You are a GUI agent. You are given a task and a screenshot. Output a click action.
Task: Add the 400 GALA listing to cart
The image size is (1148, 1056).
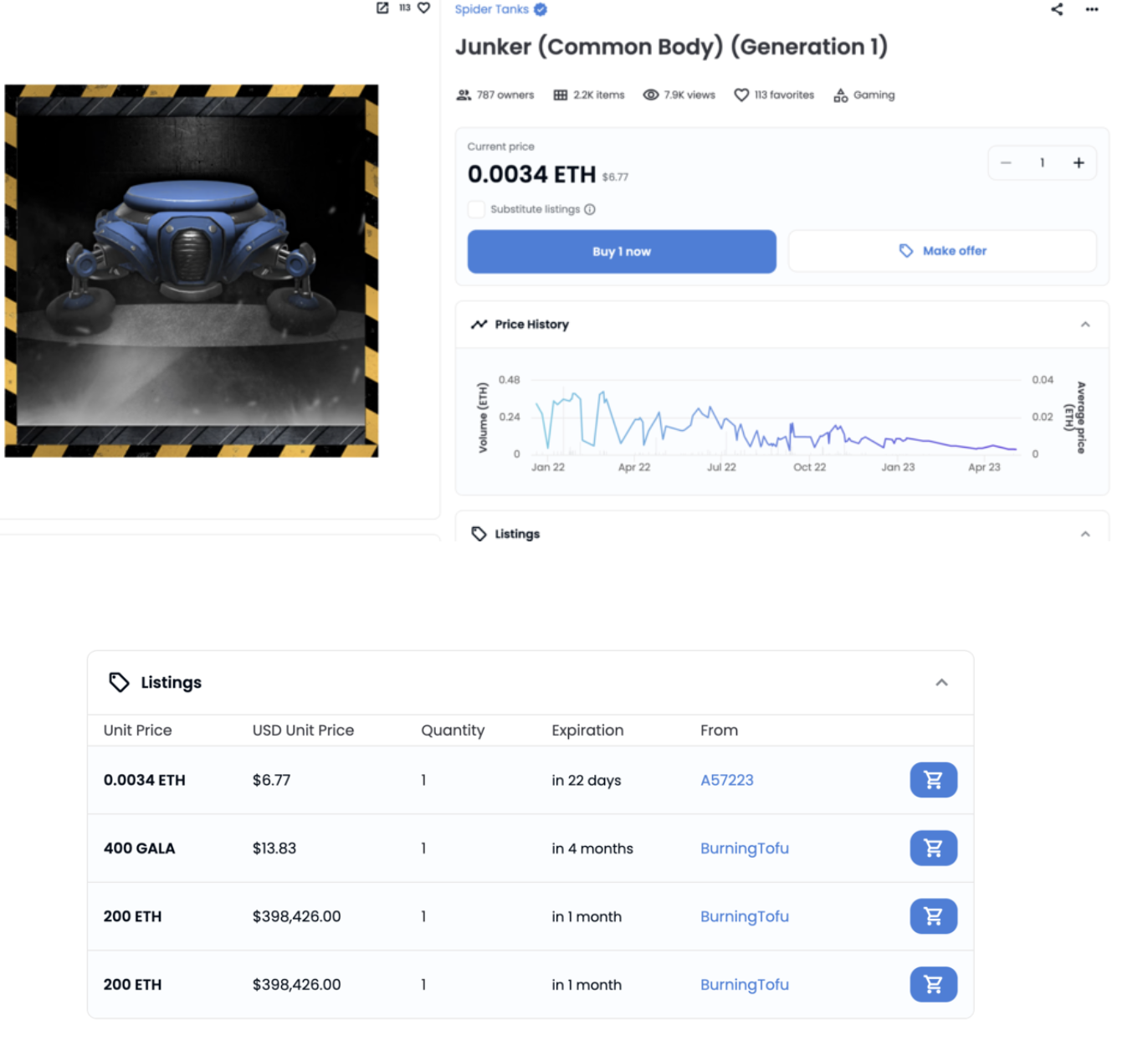(x=933, y=848)
